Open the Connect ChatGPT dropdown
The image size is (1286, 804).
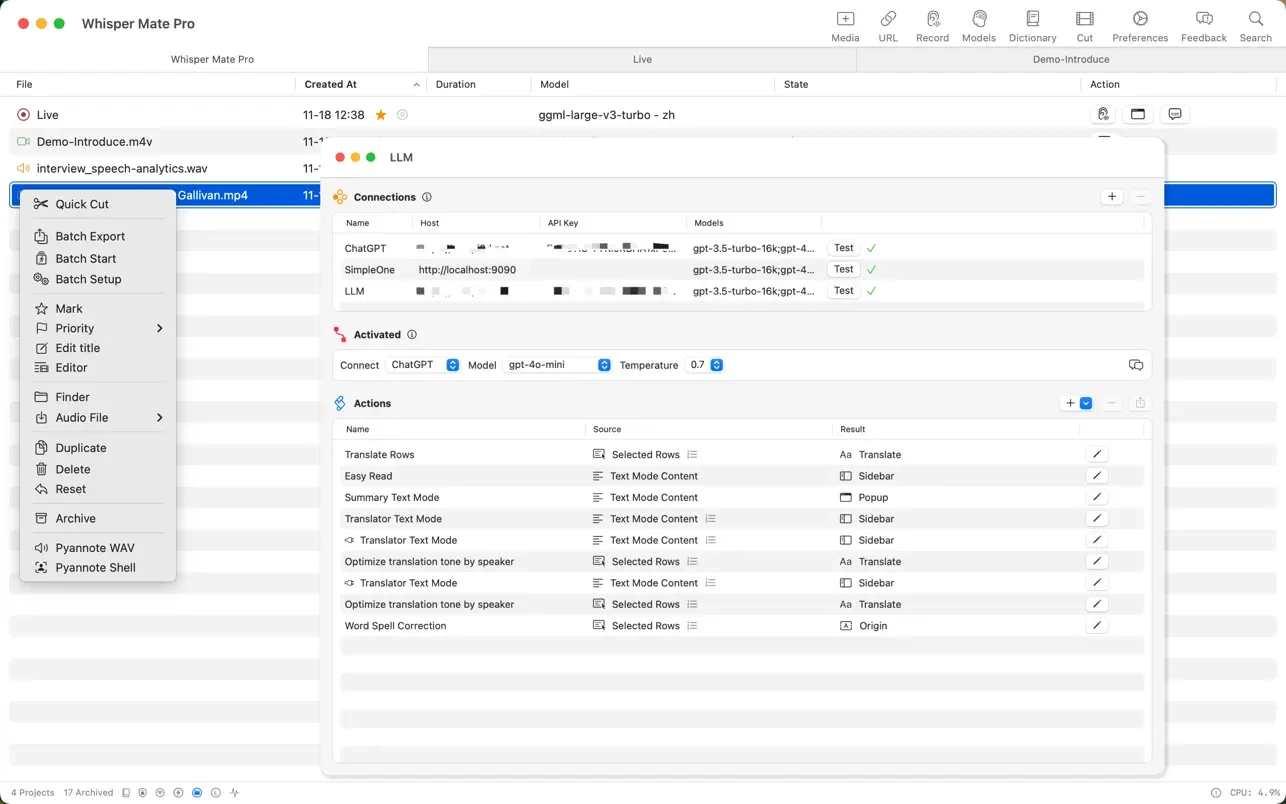point(425,365)
